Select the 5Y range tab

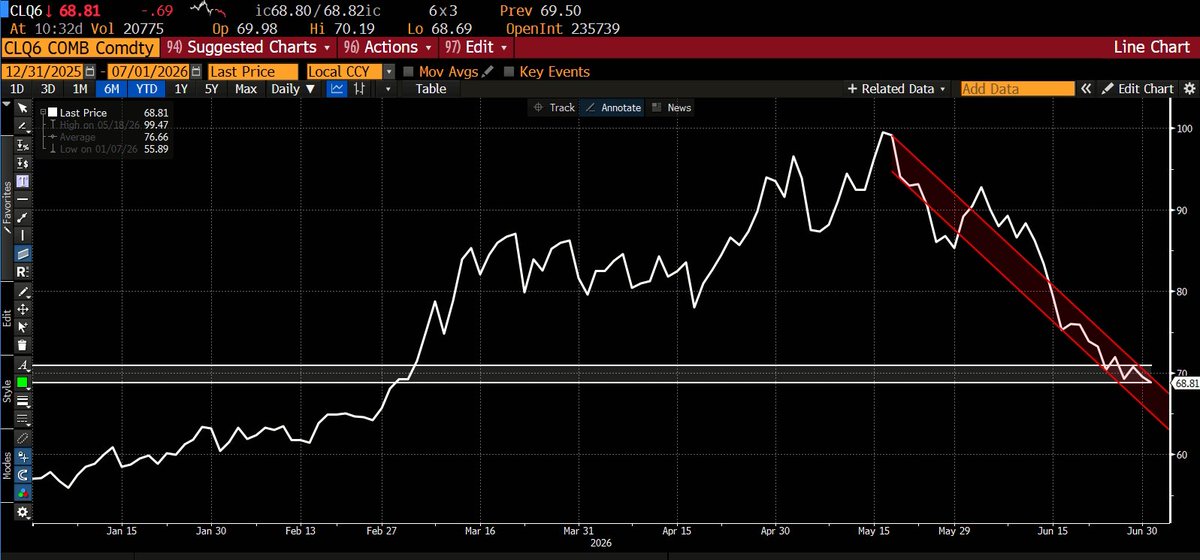click(211, 89)
